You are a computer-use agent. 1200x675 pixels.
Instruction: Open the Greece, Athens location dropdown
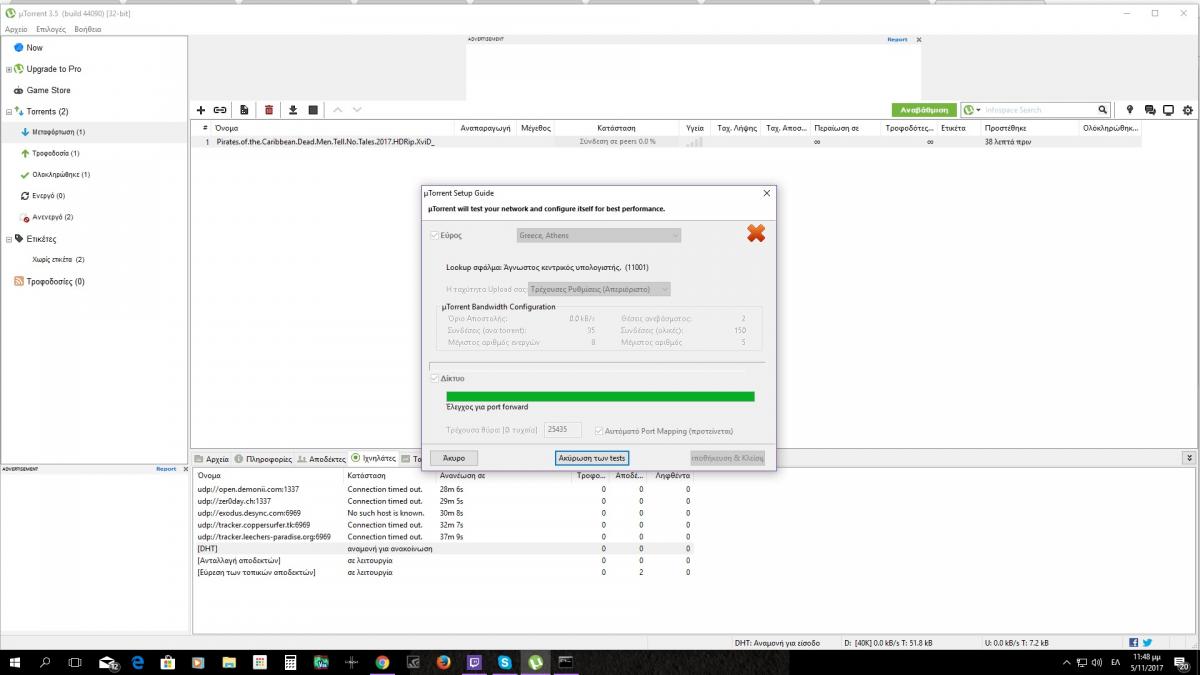[x=598, y=235]
